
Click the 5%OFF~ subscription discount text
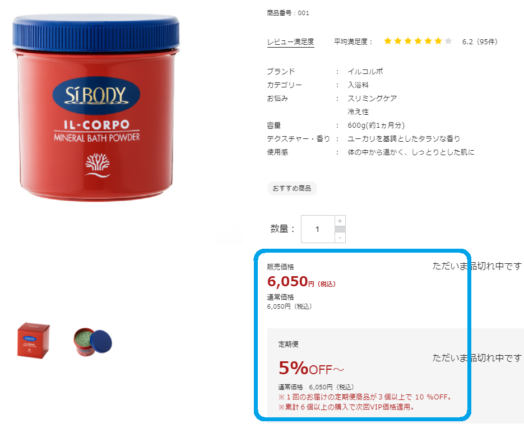click(x=311, y=368)
